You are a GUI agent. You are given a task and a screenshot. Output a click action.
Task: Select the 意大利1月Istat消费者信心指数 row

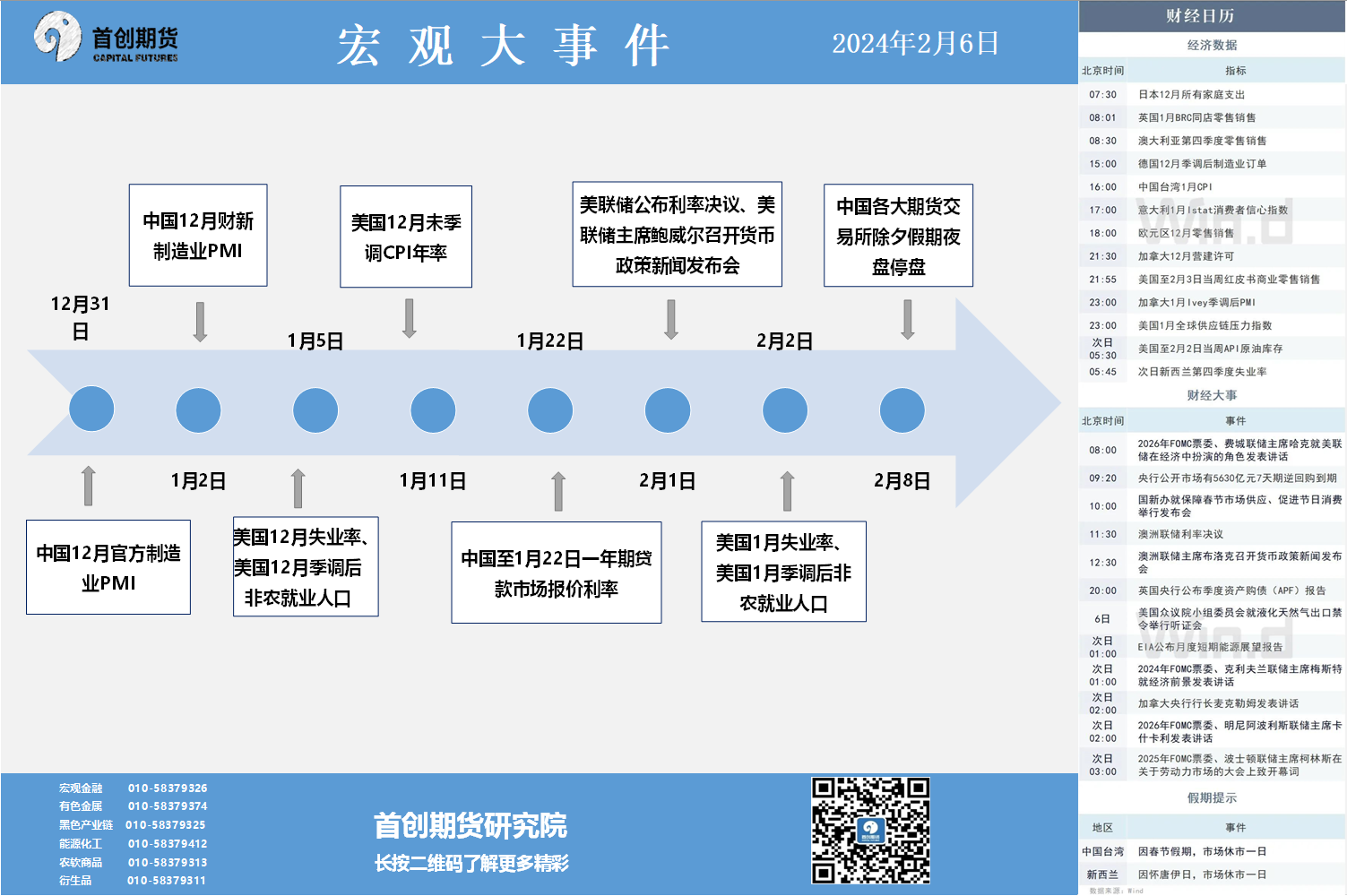pos(1212,210)
